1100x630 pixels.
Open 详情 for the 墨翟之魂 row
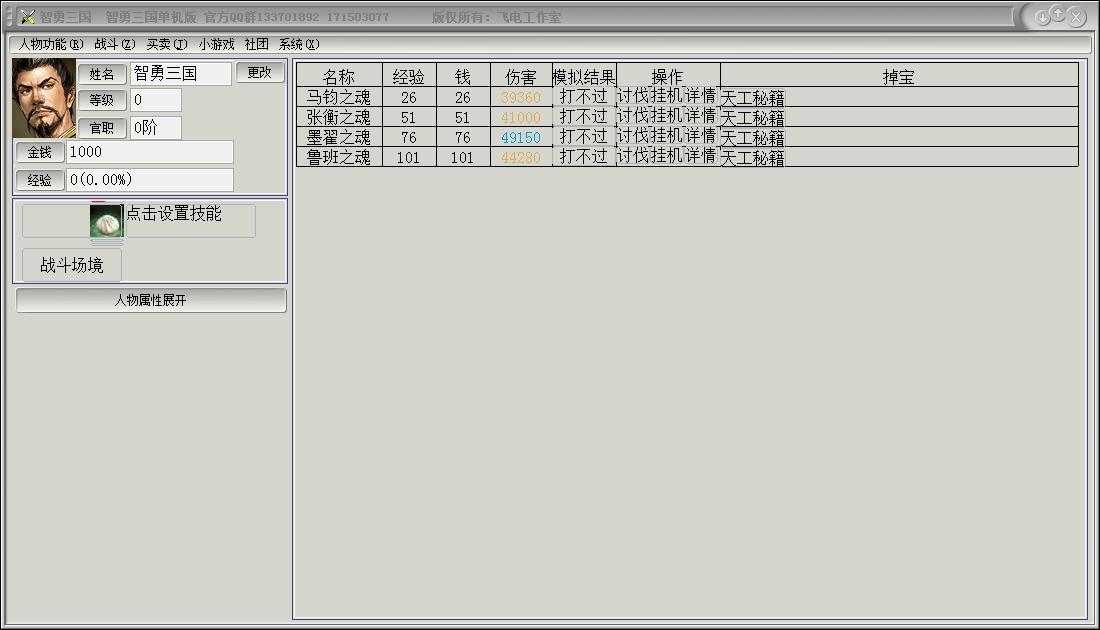click(x=701, y=136)
